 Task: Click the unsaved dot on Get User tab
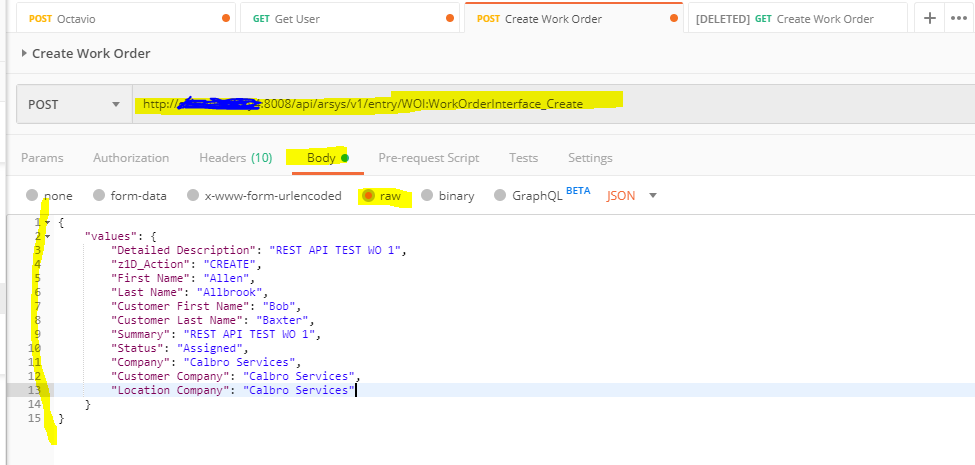tap(449, 19)
